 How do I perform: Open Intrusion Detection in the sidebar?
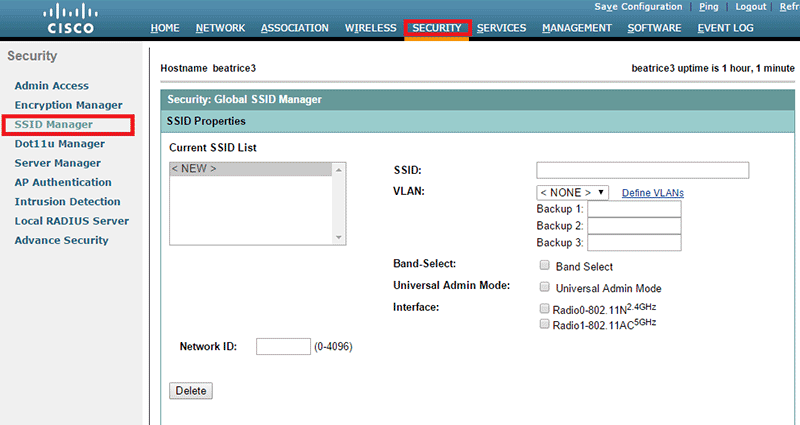[67, 202]
